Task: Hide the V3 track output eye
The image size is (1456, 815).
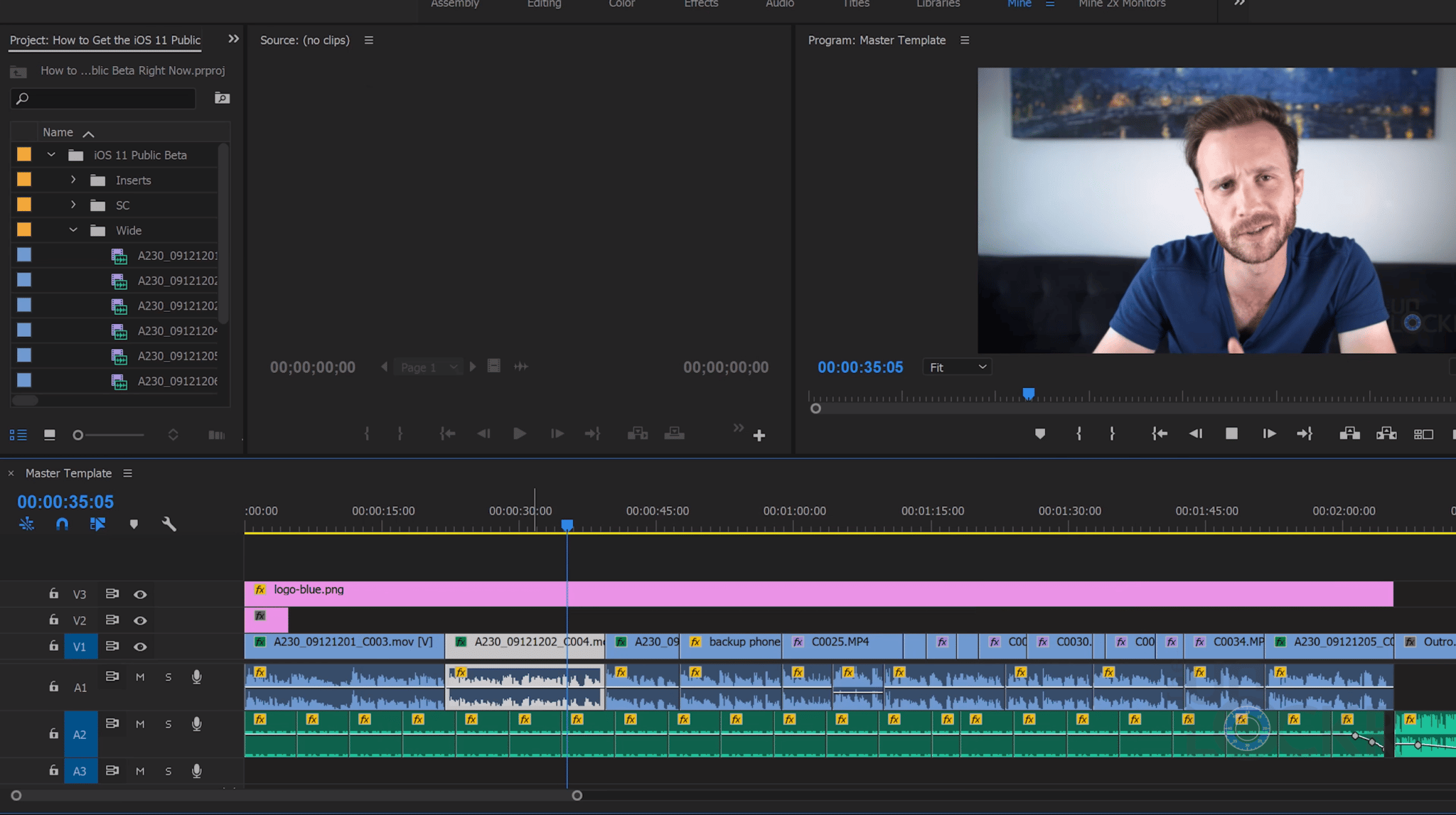Action: pos(140,595)
